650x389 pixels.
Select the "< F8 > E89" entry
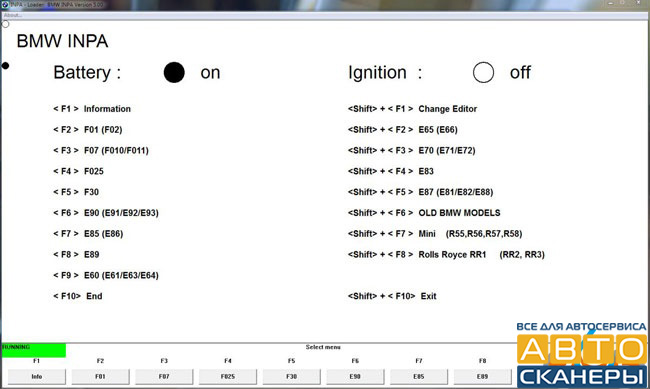coord(76,254)
